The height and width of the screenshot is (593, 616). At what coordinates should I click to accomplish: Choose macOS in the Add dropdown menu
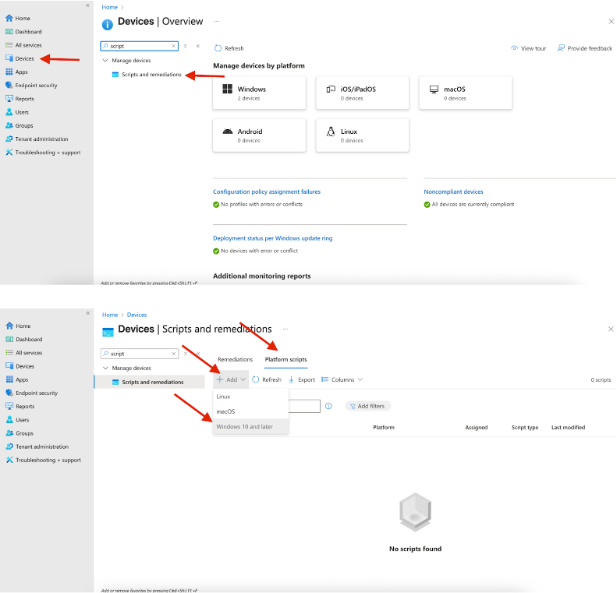(x=226, y=411)
